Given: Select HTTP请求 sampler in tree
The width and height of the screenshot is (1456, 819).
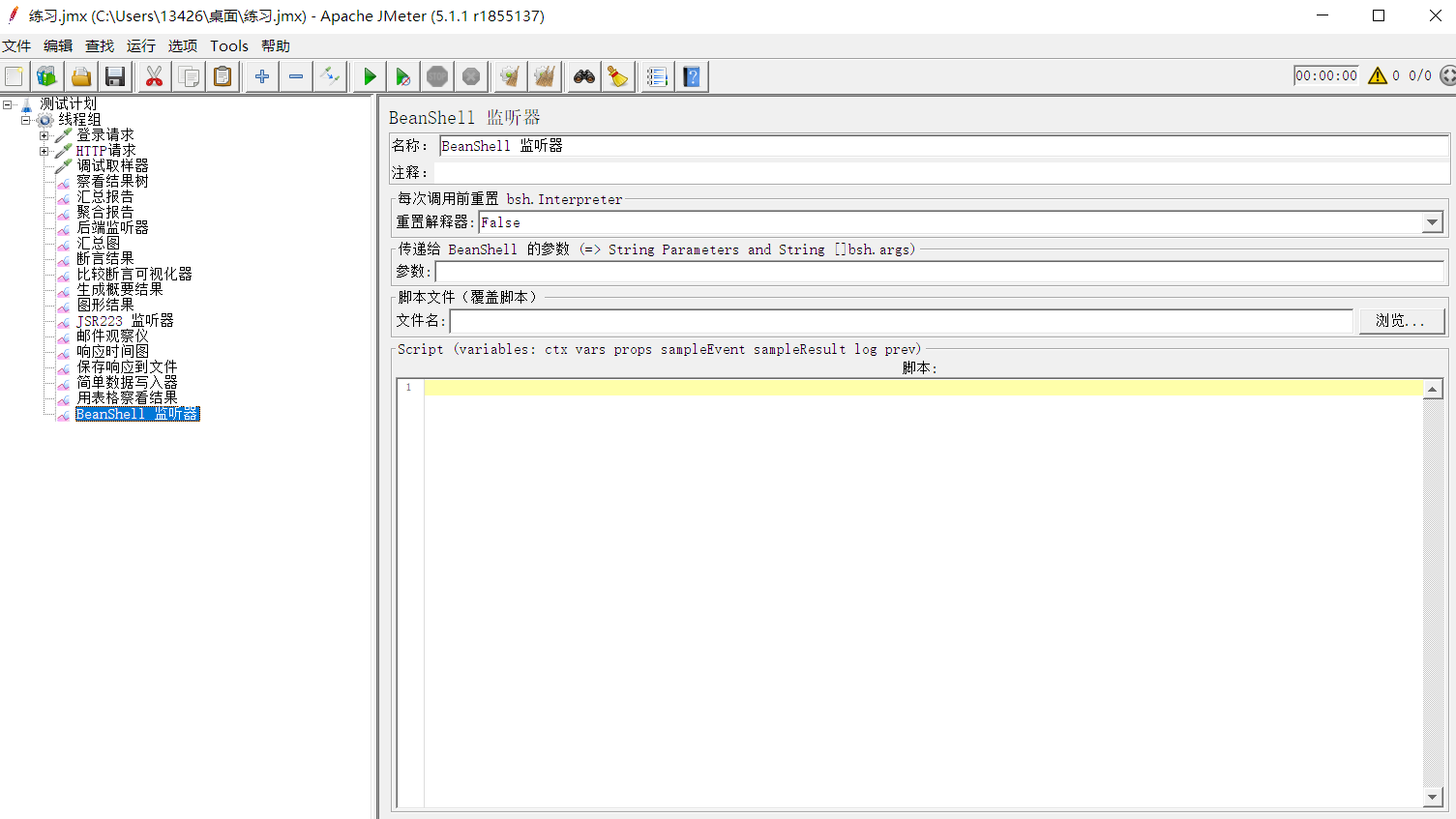Looking at the screenshot, I should point(105,151).
